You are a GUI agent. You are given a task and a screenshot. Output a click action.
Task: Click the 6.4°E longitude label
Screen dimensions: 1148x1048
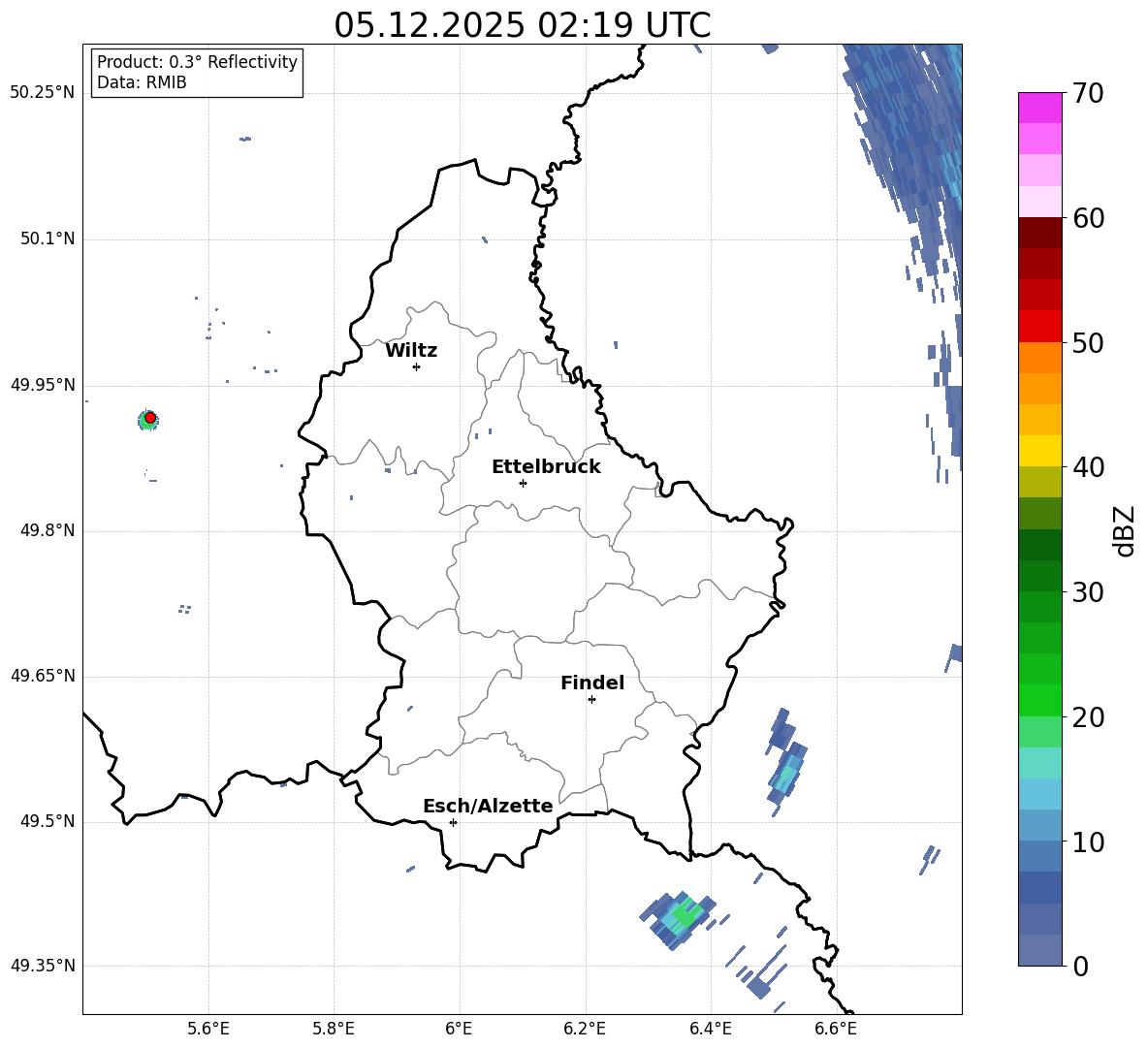(x=710, y=1029)
